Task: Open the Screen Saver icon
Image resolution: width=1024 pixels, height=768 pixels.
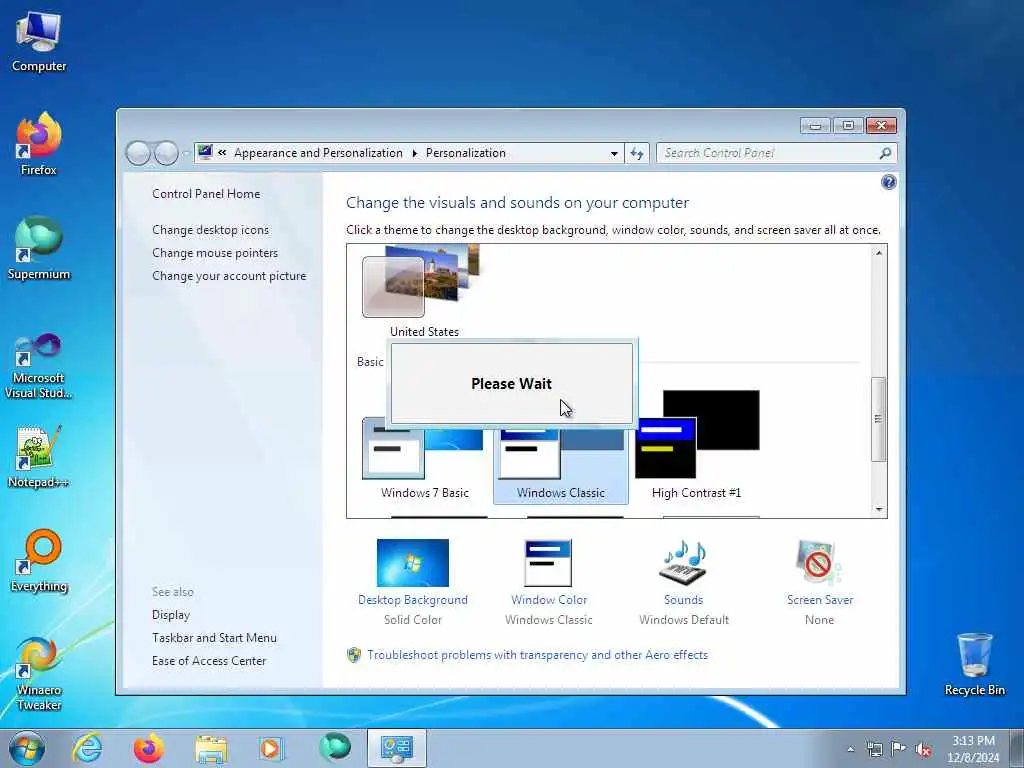Action: tap(819, 562)
